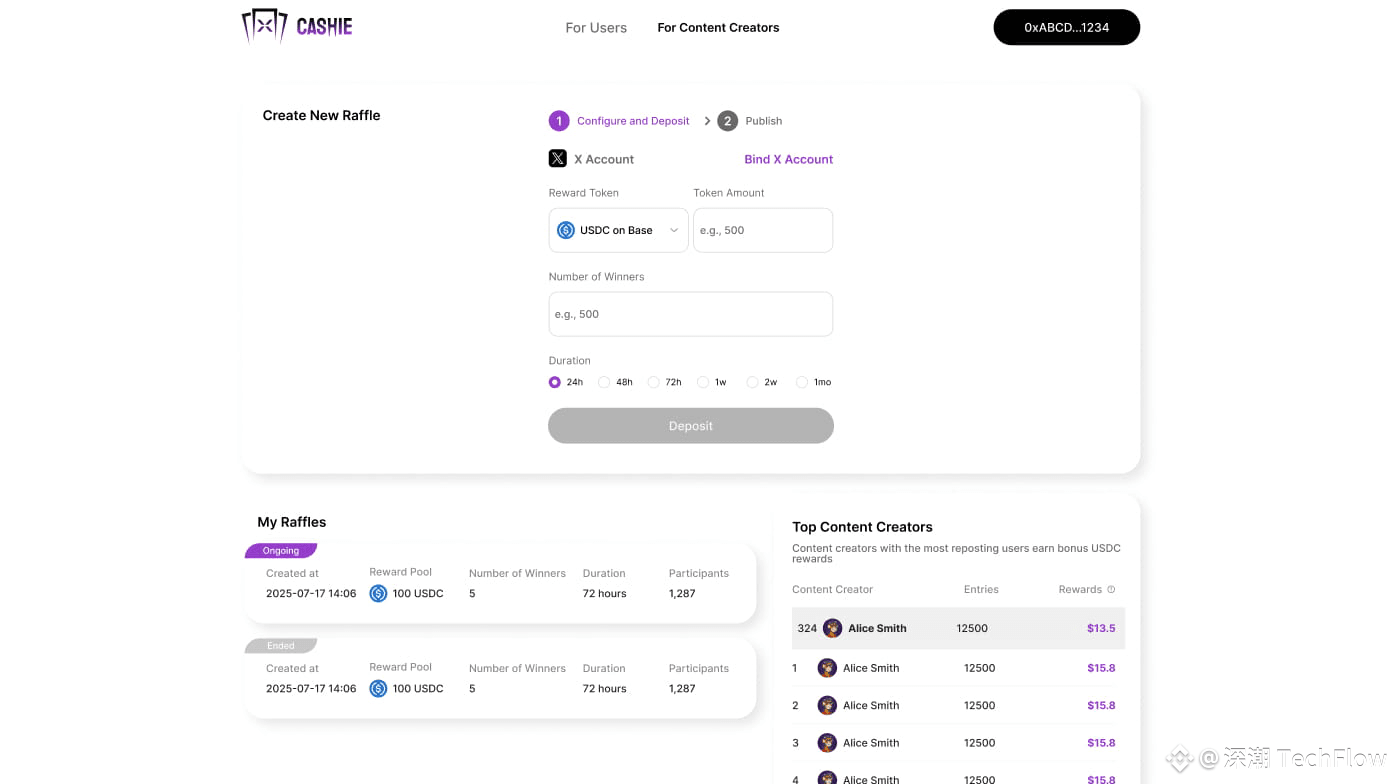Viewport: 1395px width, 784px height.
Task: Expand the step chevron before Publish
Action: coord(707,121)
